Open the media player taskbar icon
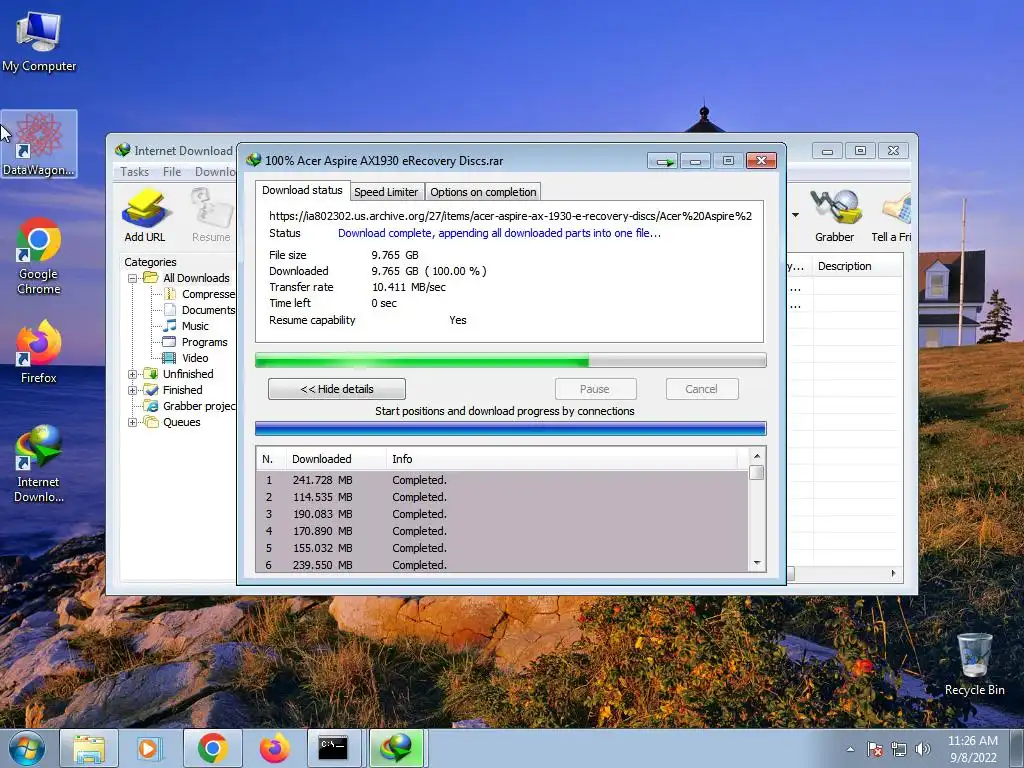Screen dimensions: 1024x768 pyautogui.click(x=149, y=748)
